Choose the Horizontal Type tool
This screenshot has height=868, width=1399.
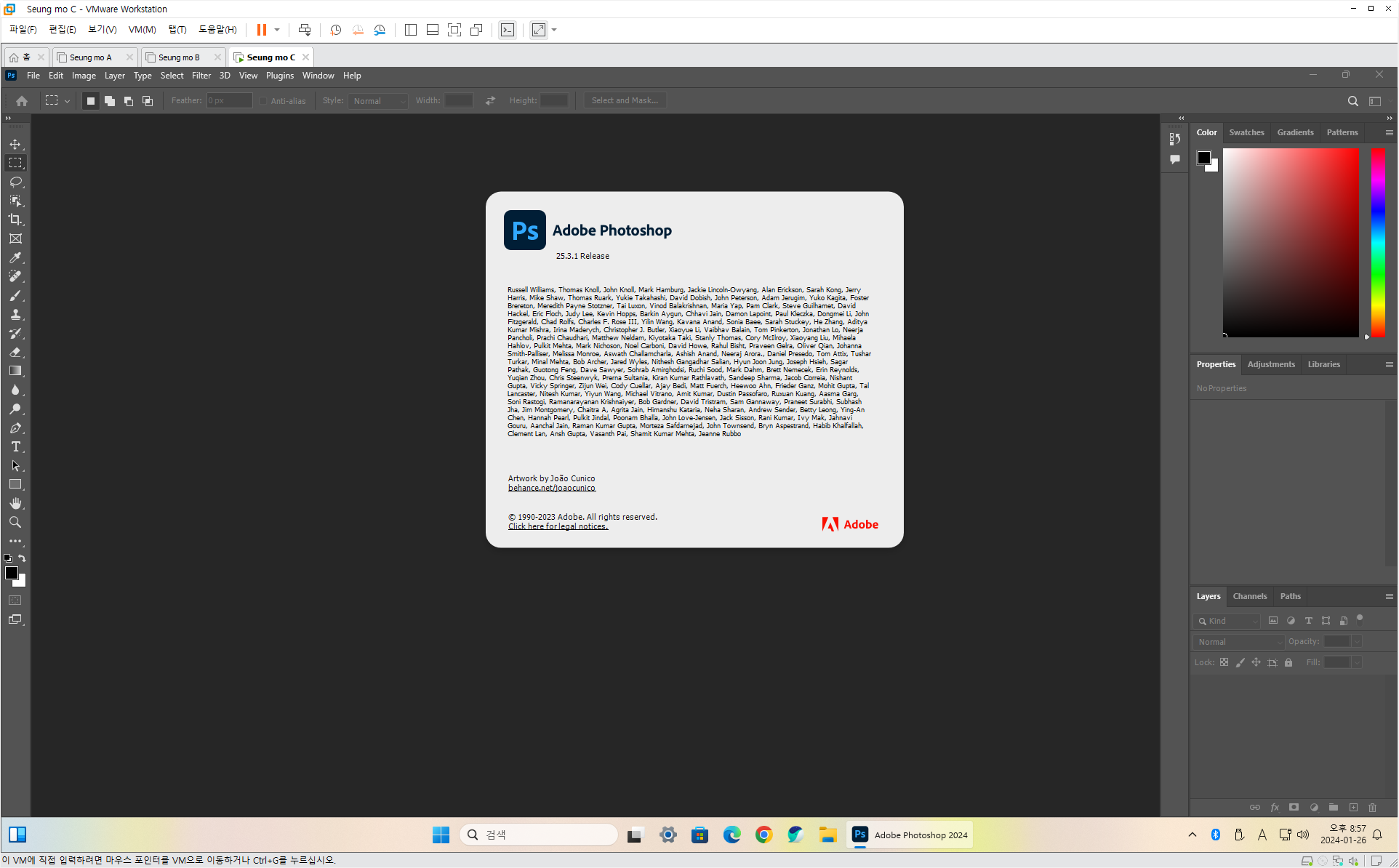(15, 446)
